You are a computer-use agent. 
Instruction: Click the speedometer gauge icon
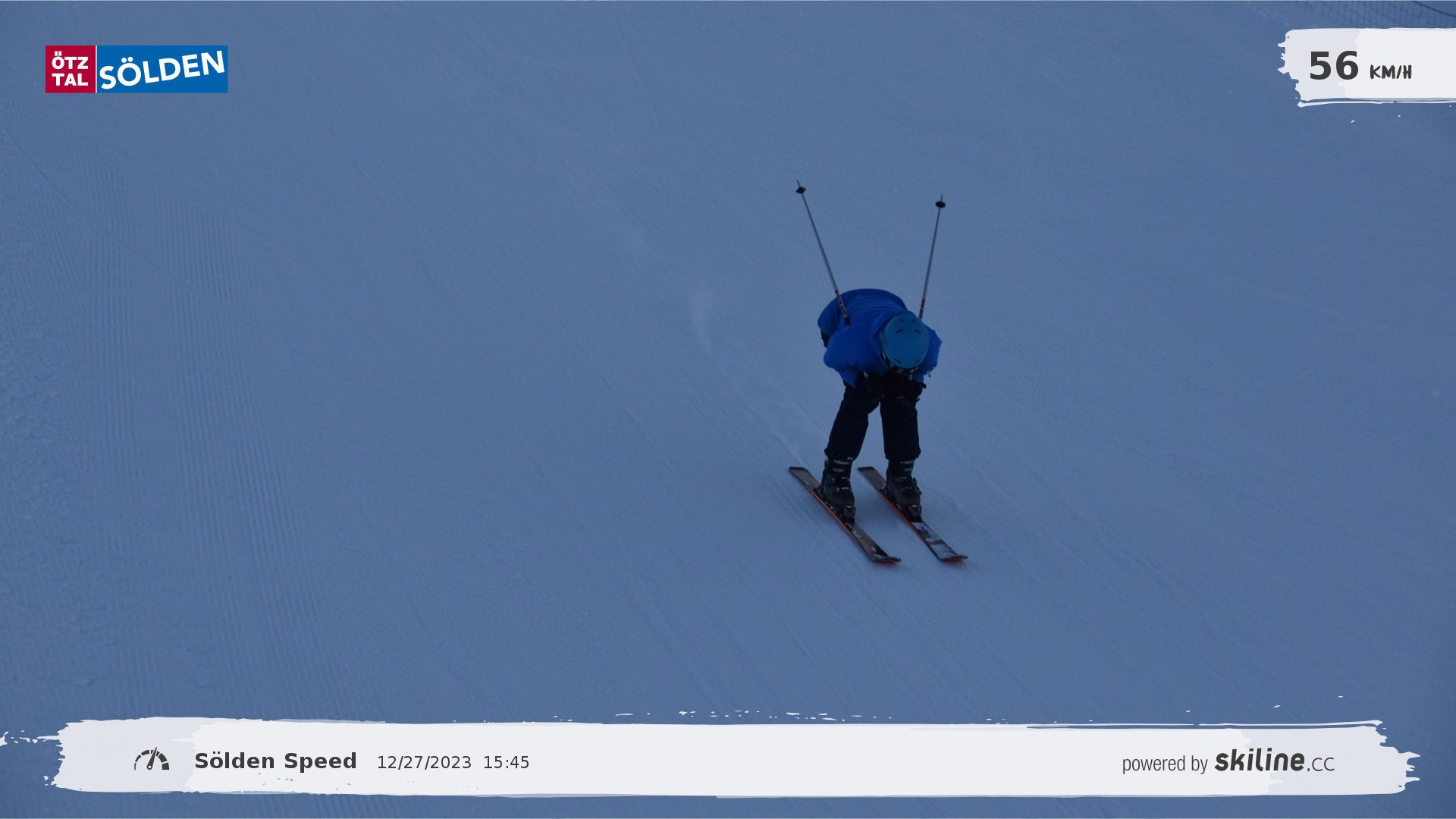pos(152,760)
